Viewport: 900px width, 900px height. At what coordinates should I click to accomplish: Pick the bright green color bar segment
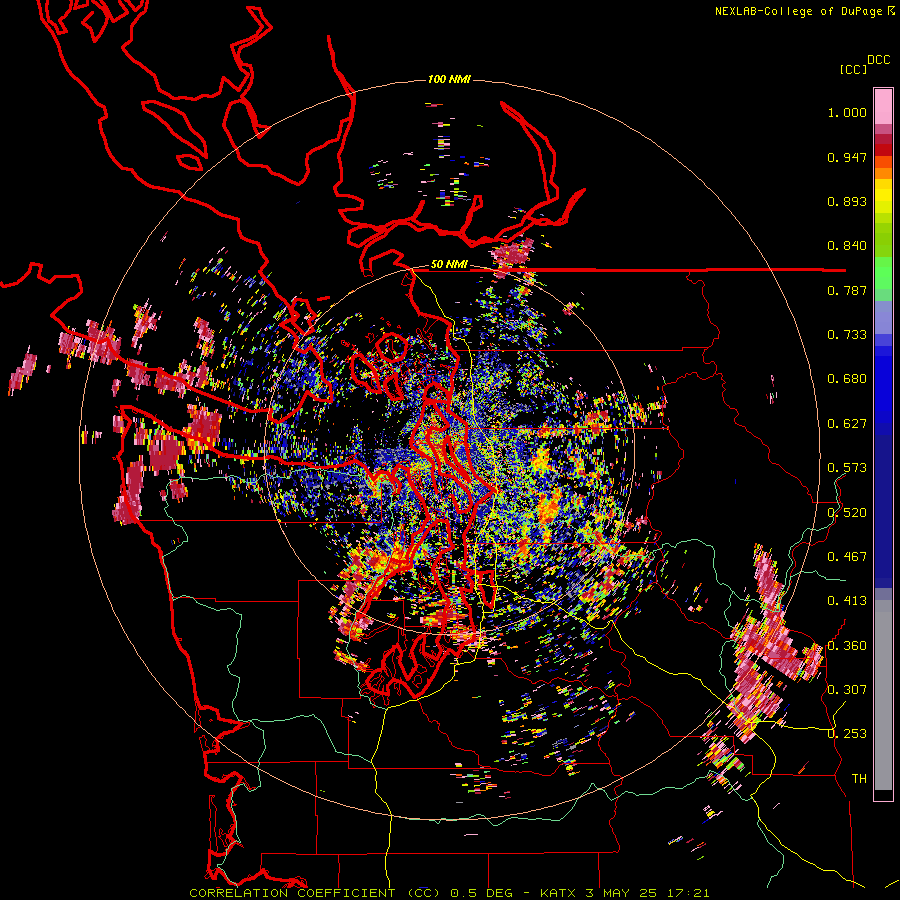[x=883, y=273]
